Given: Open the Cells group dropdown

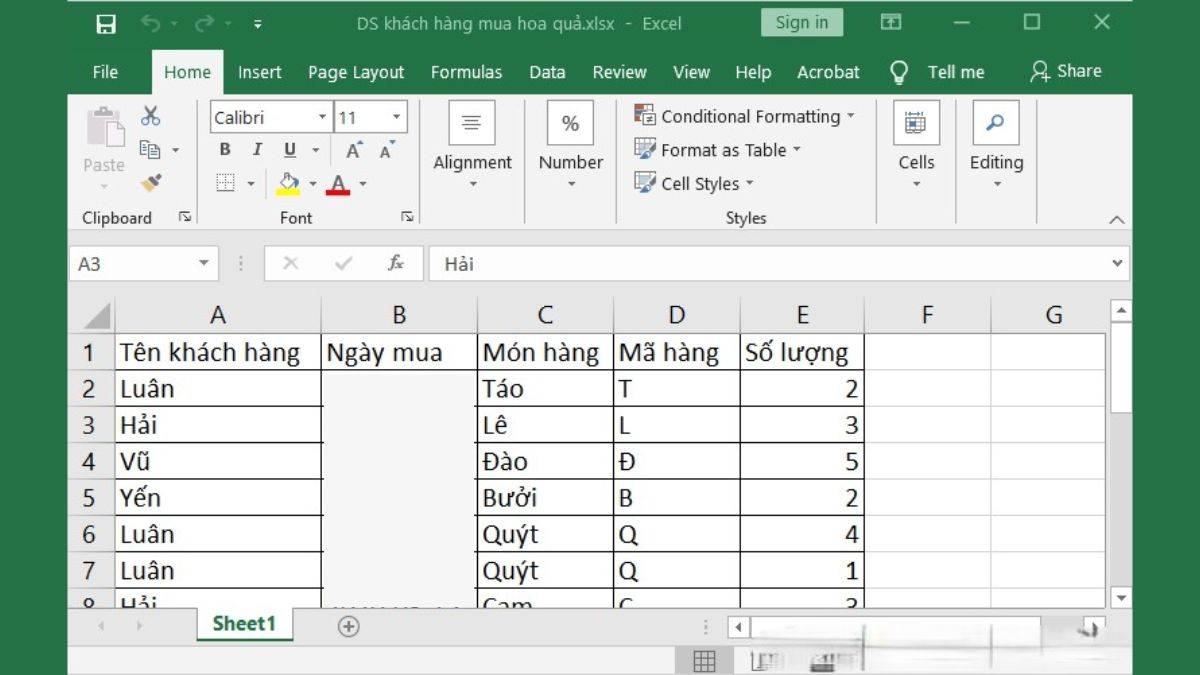Looking at the screenshot, I should coord(916,145).
